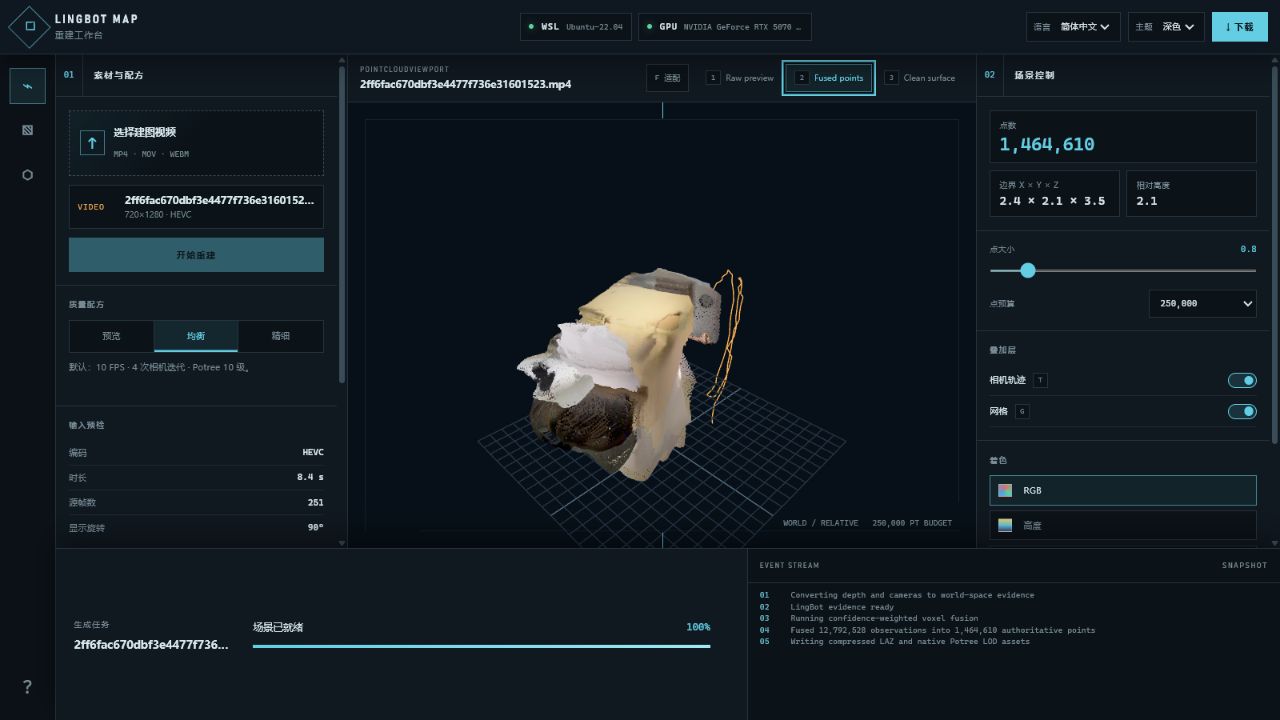This screenshot has width=1280, height=720.
Task: Click the 生成任务 job name 2ff6fac670dbf3e4477f736...
Action: pyautogui.click(x=151, y=645)
